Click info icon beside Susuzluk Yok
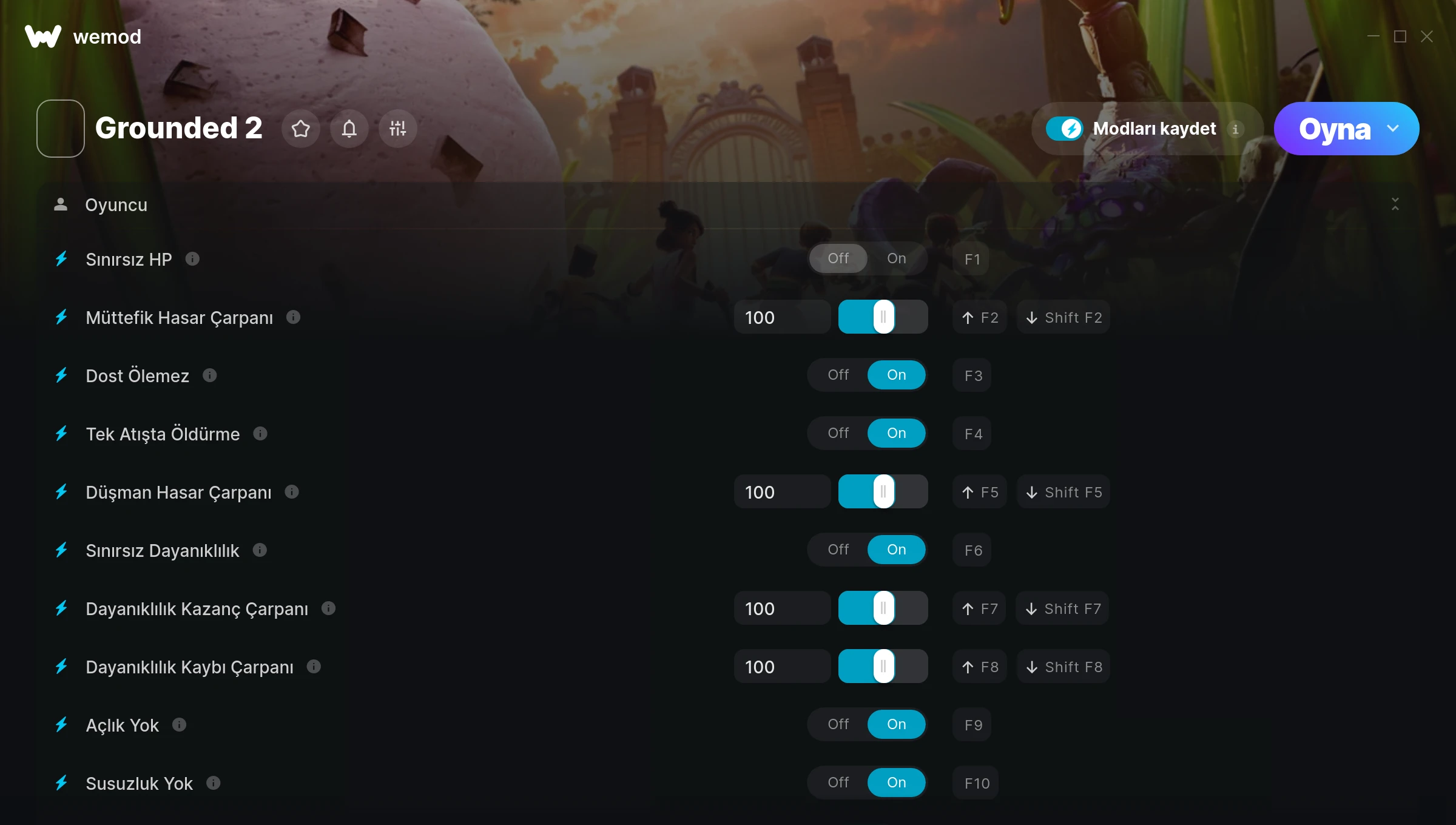The image size is (1456, 825). pyautogui.click(x=213, y=783)
